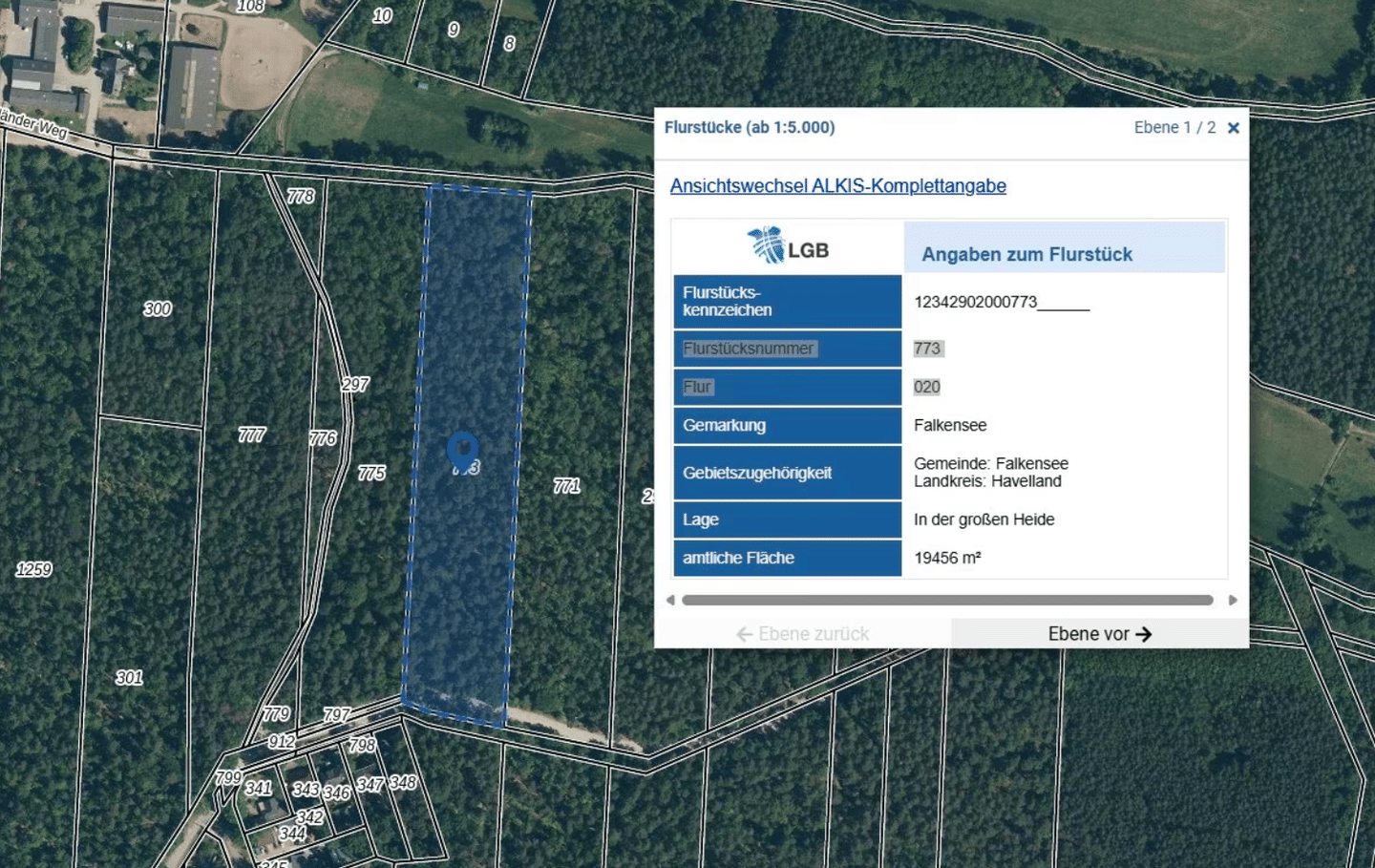Click the Angaben zum Flurstück heading
1375x868 pixels.
(1026, 254)
